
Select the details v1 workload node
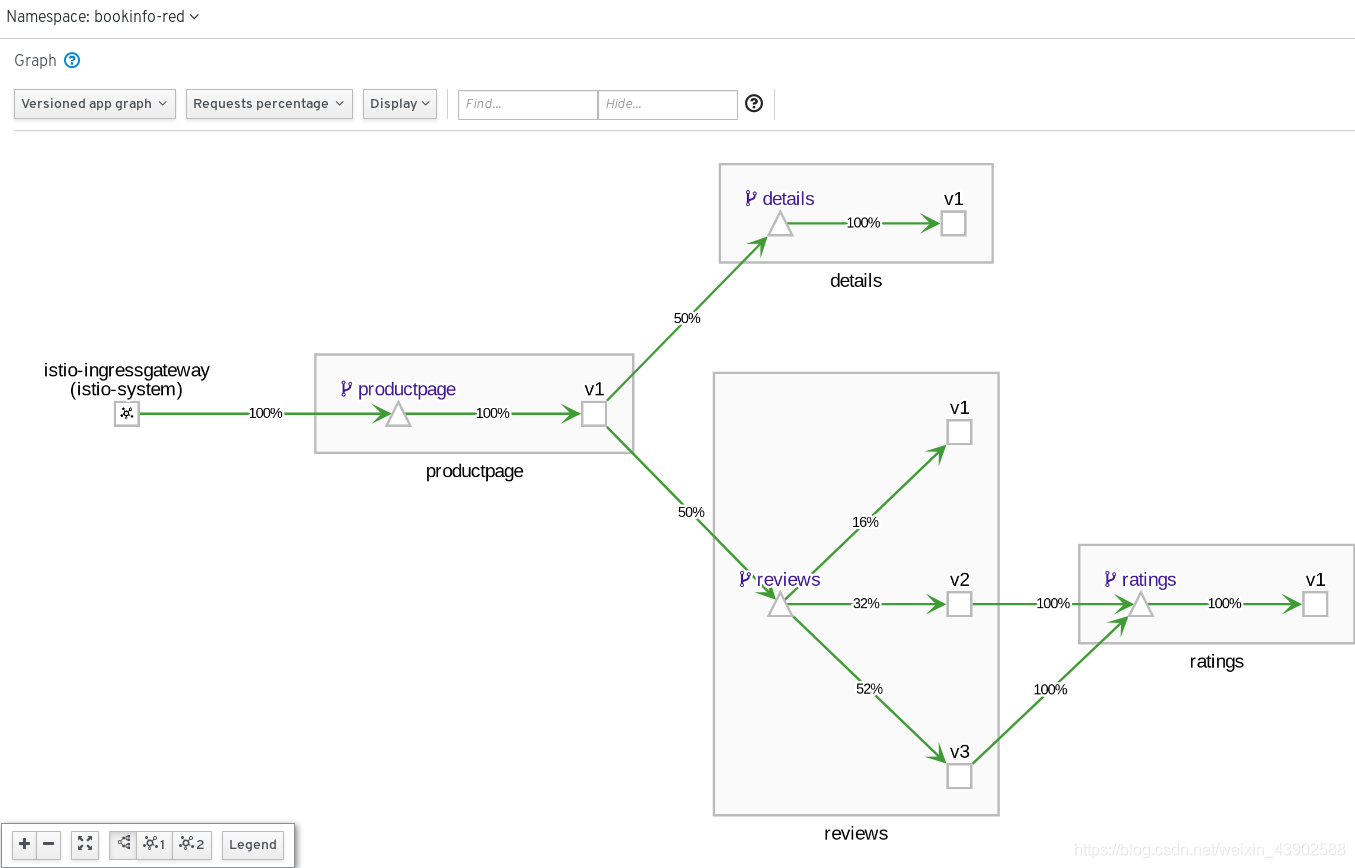click(x=954, y=223)
